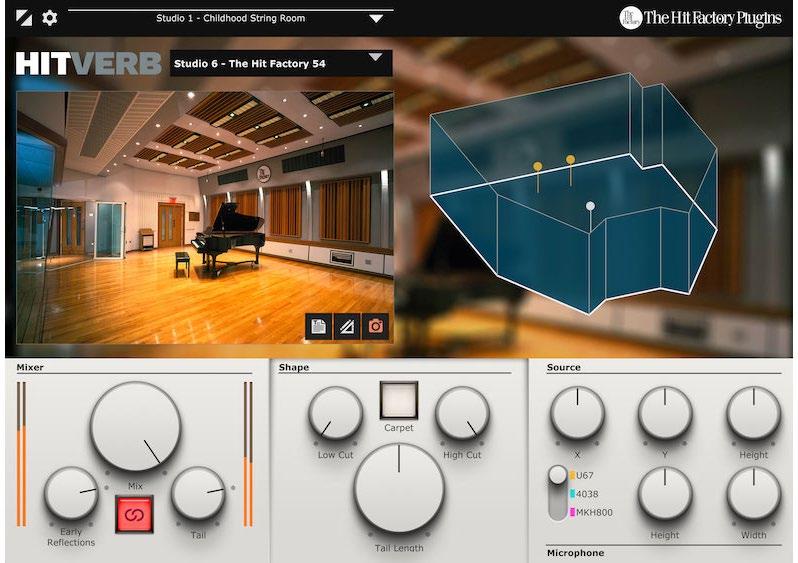
Task: Click the 'Microphone' section label
Action: point(575,553)
